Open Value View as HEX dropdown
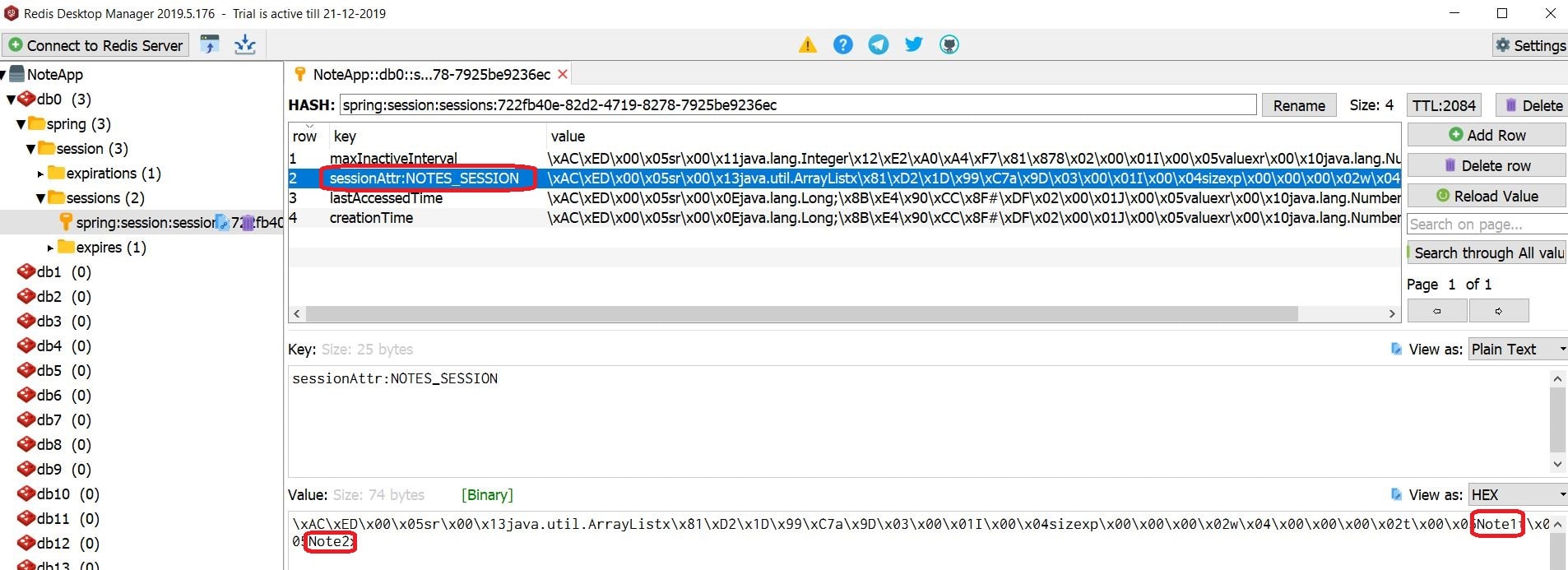 tap(1518, 494)
